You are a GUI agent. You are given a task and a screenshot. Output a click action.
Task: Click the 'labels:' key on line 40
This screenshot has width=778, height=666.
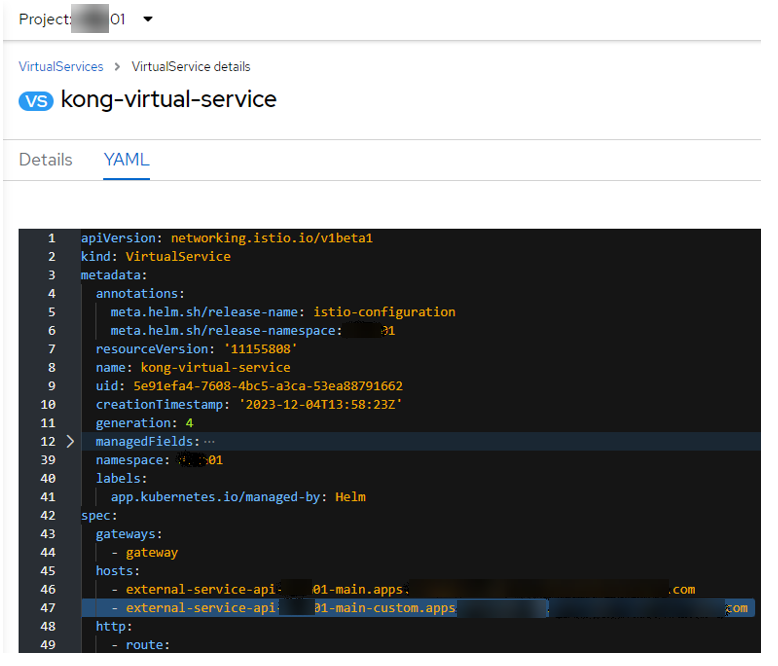click(x=122, y=478)
